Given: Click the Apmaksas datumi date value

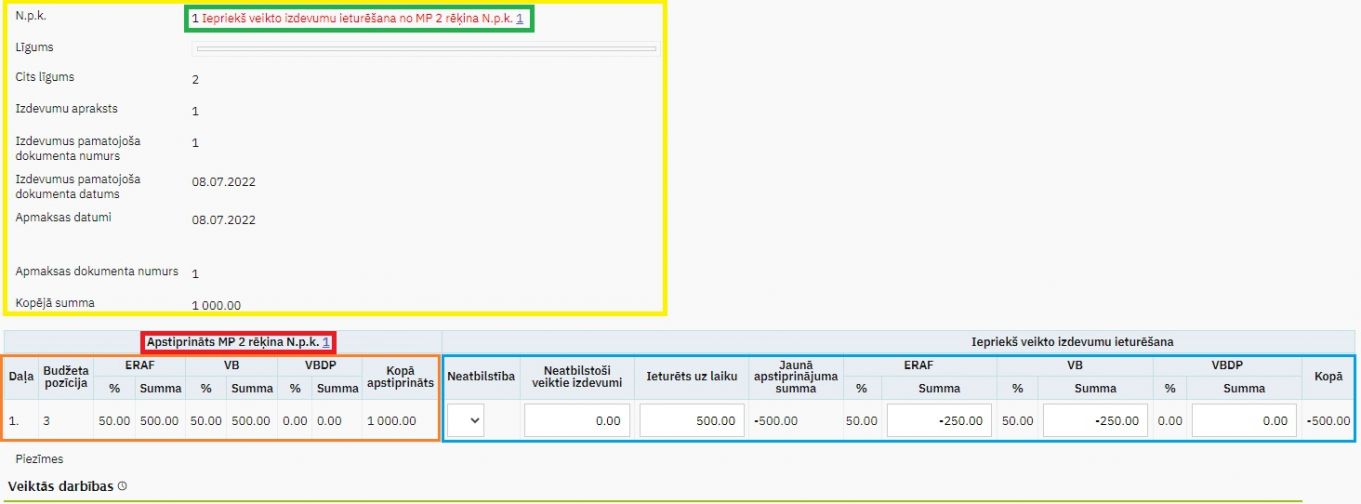Looking at the screenshot, I should click(x=224, y=220).
